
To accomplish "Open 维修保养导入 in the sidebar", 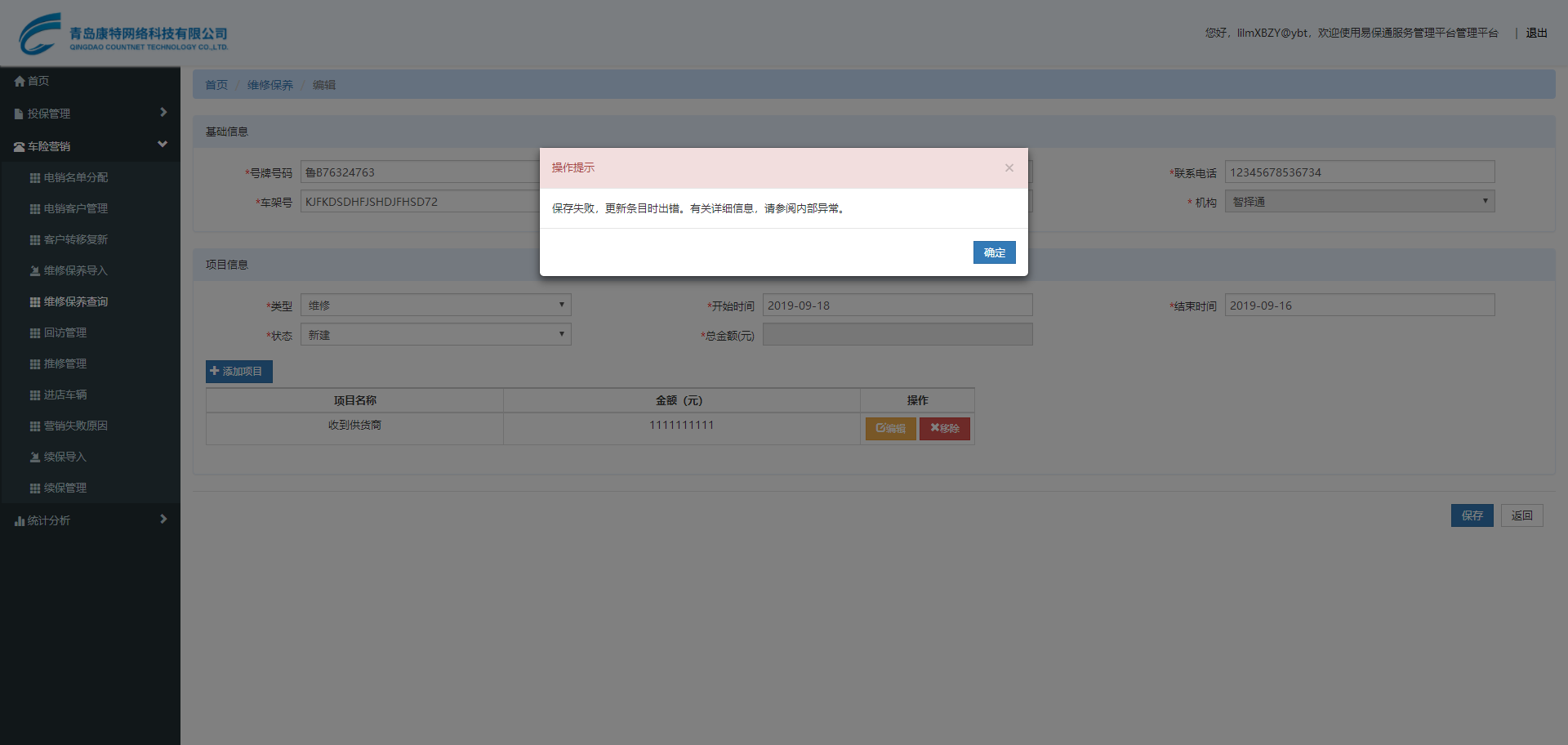I will click(x=90, y=270).
